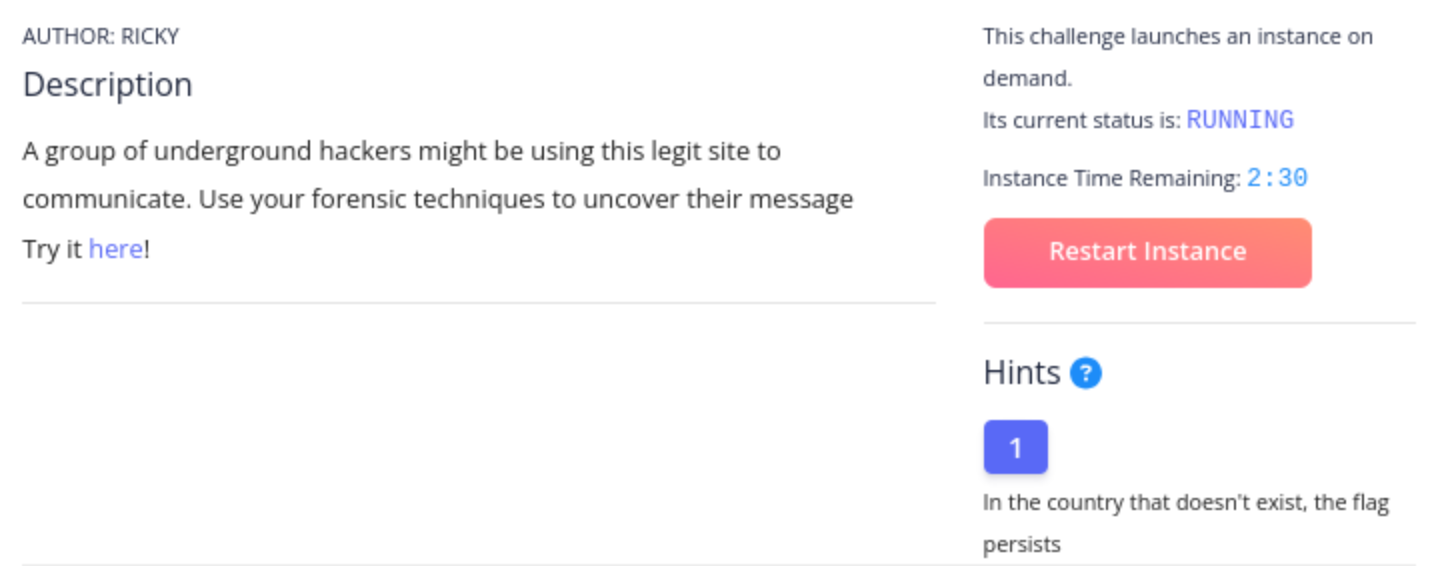Click the divider line below the description
Viewport: 1448px width, 566px height.
point(479,303)
